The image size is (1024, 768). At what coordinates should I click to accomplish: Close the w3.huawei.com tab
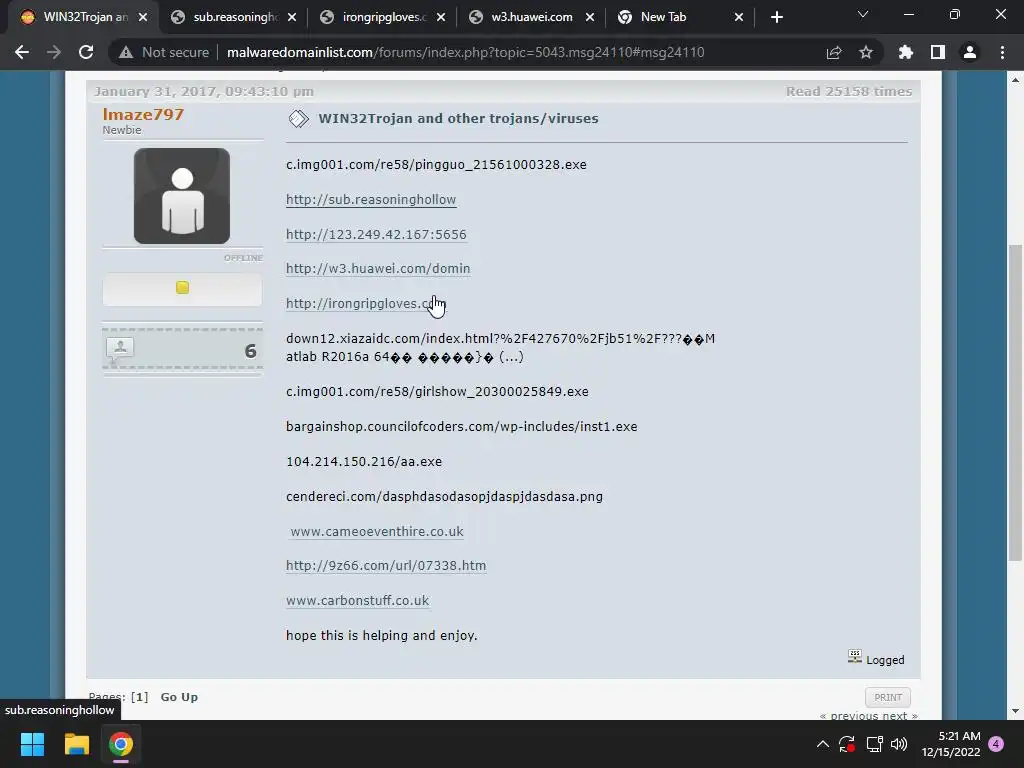click(590, 18)
